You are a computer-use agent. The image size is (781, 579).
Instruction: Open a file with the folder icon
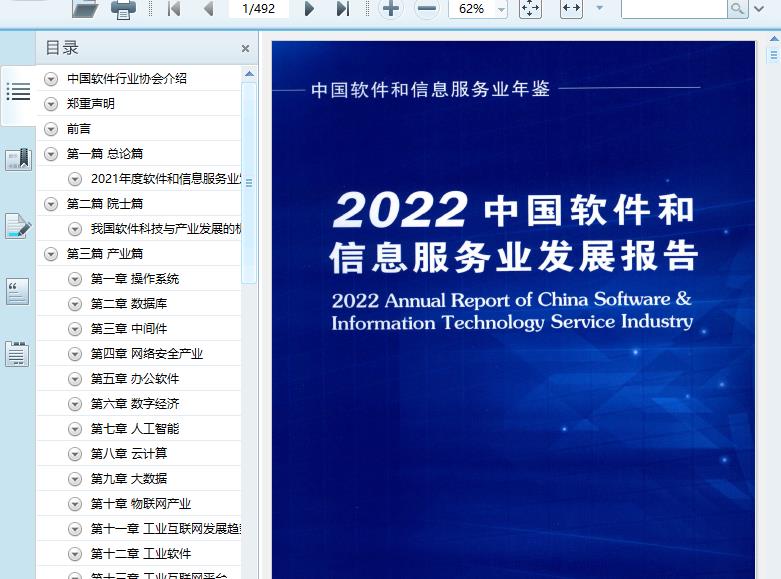[x=85, y=8]
